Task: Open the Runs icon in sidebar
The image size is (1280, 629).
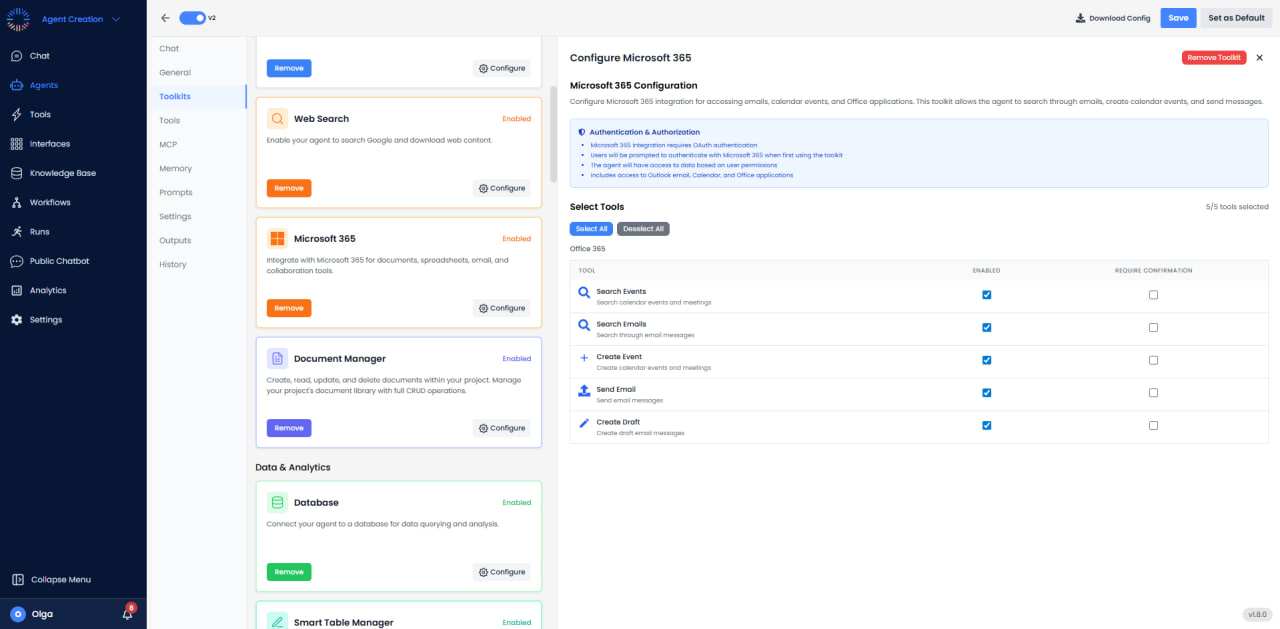Action: point(17,232)
